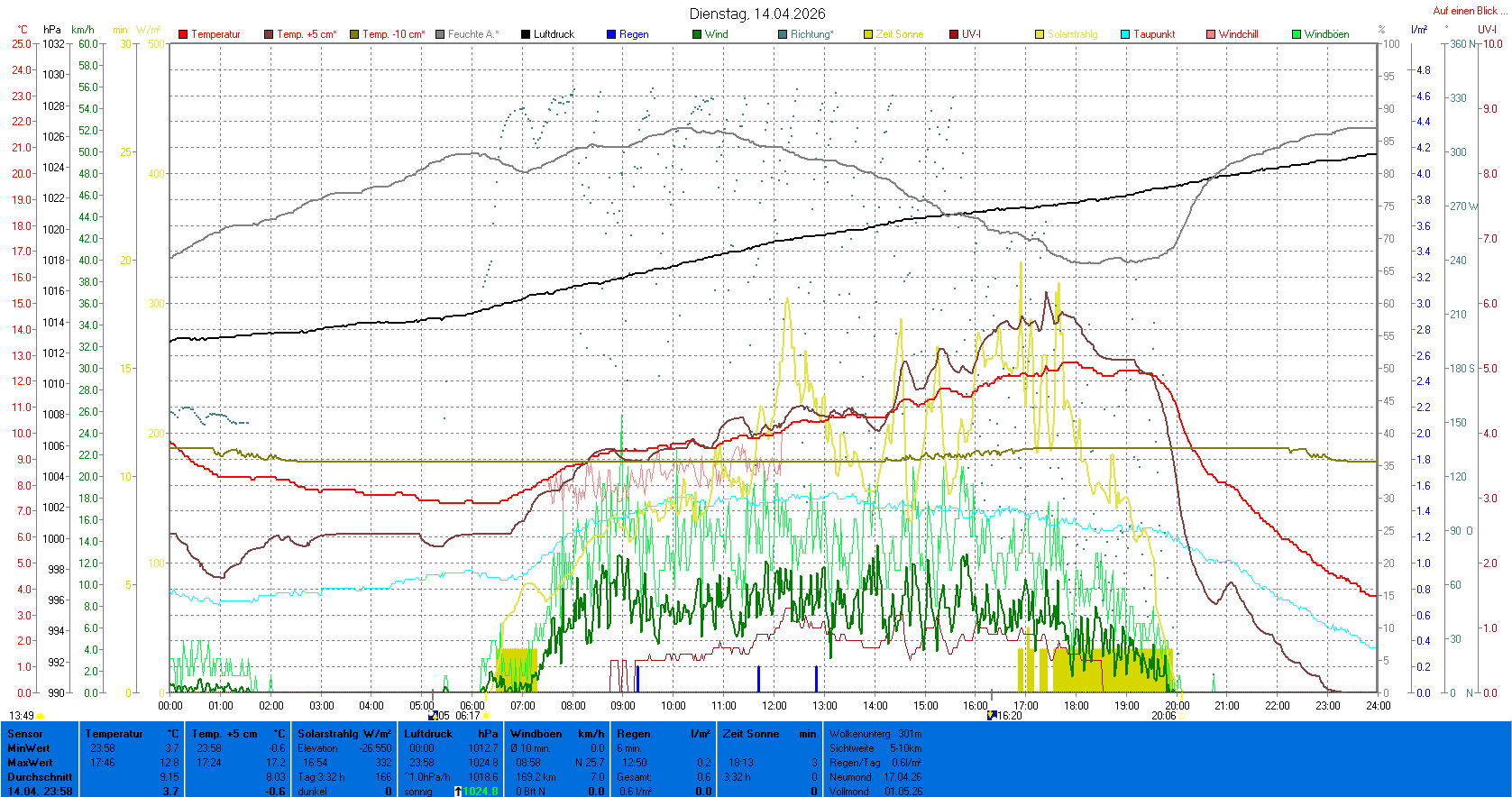This screenshot has height=797, width=1512.
Task: Click the yellow sun dot beside 13:49
Action: point(41,716)
